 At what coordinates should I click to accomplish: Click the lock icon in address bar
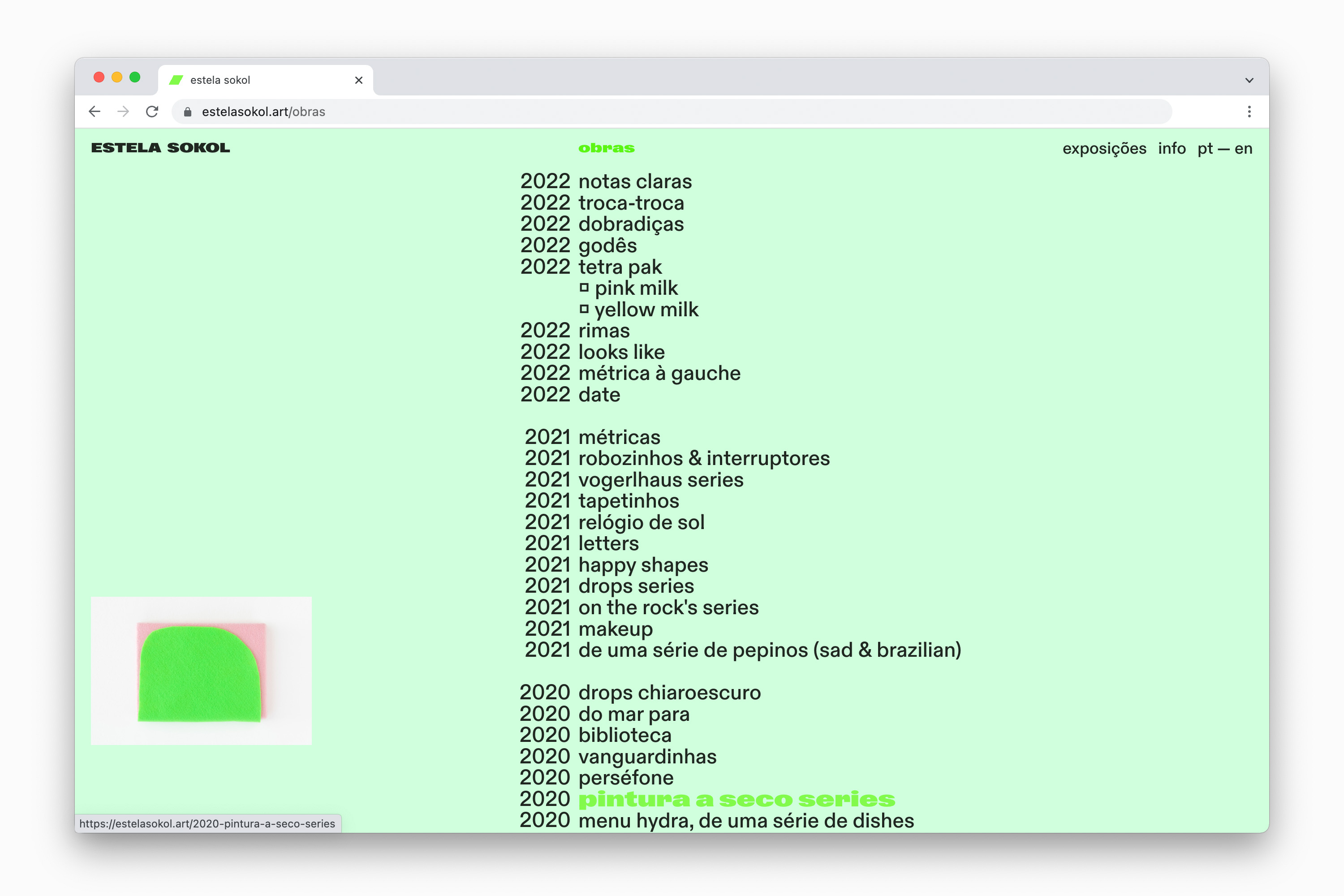[187, 112]
